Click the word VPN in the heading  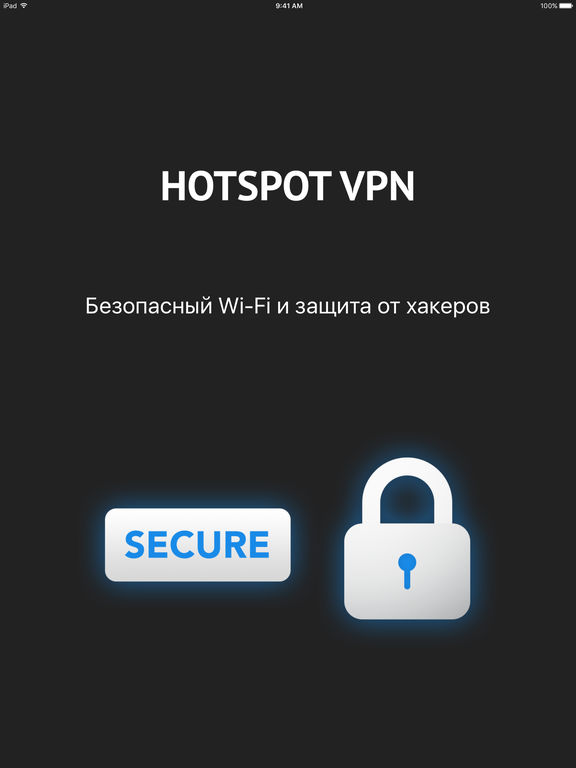[378, 187]
